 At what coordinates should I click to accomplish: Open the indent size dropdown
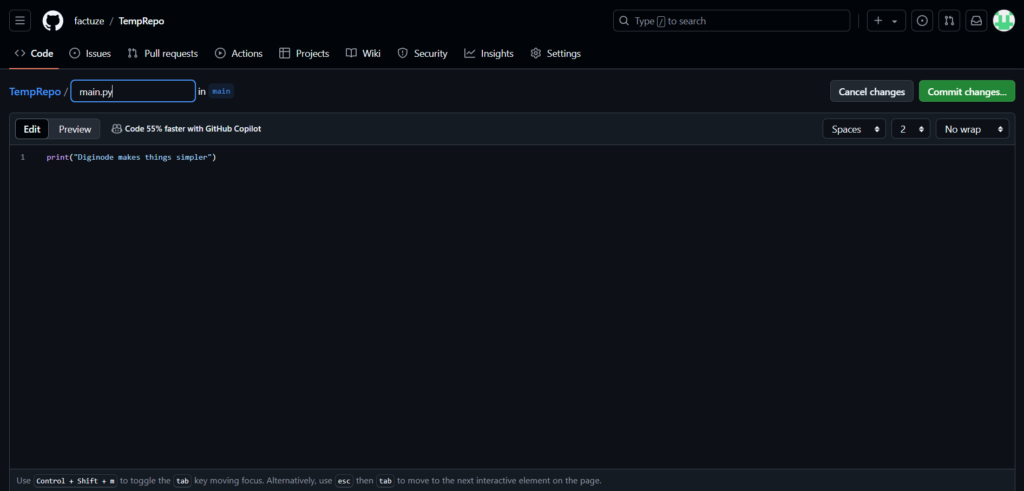point(910,129)
